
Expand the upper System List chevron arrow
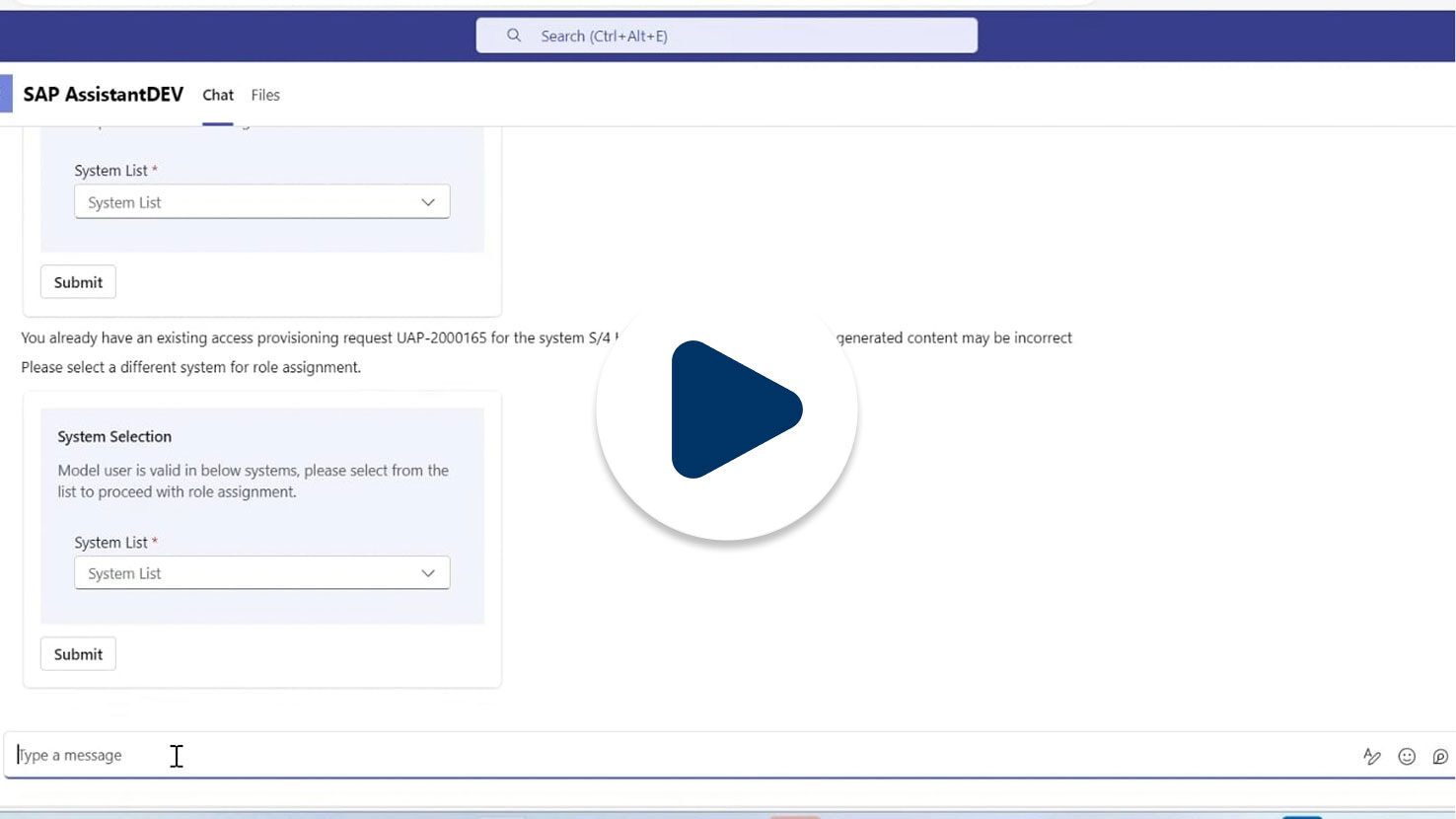428,202
